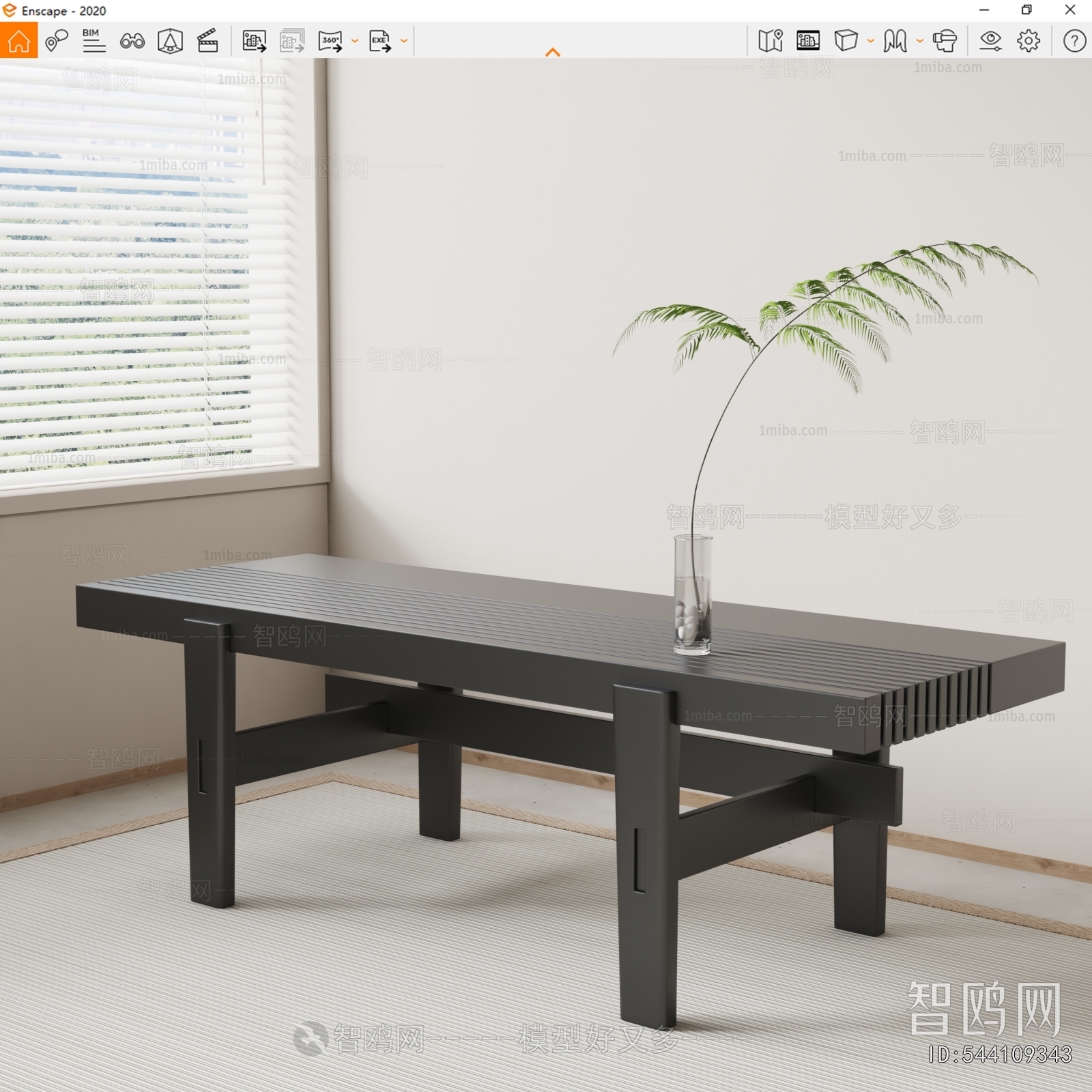Export a 360 panorama
Viewport: 1092px width, 1092px height.
330,41
